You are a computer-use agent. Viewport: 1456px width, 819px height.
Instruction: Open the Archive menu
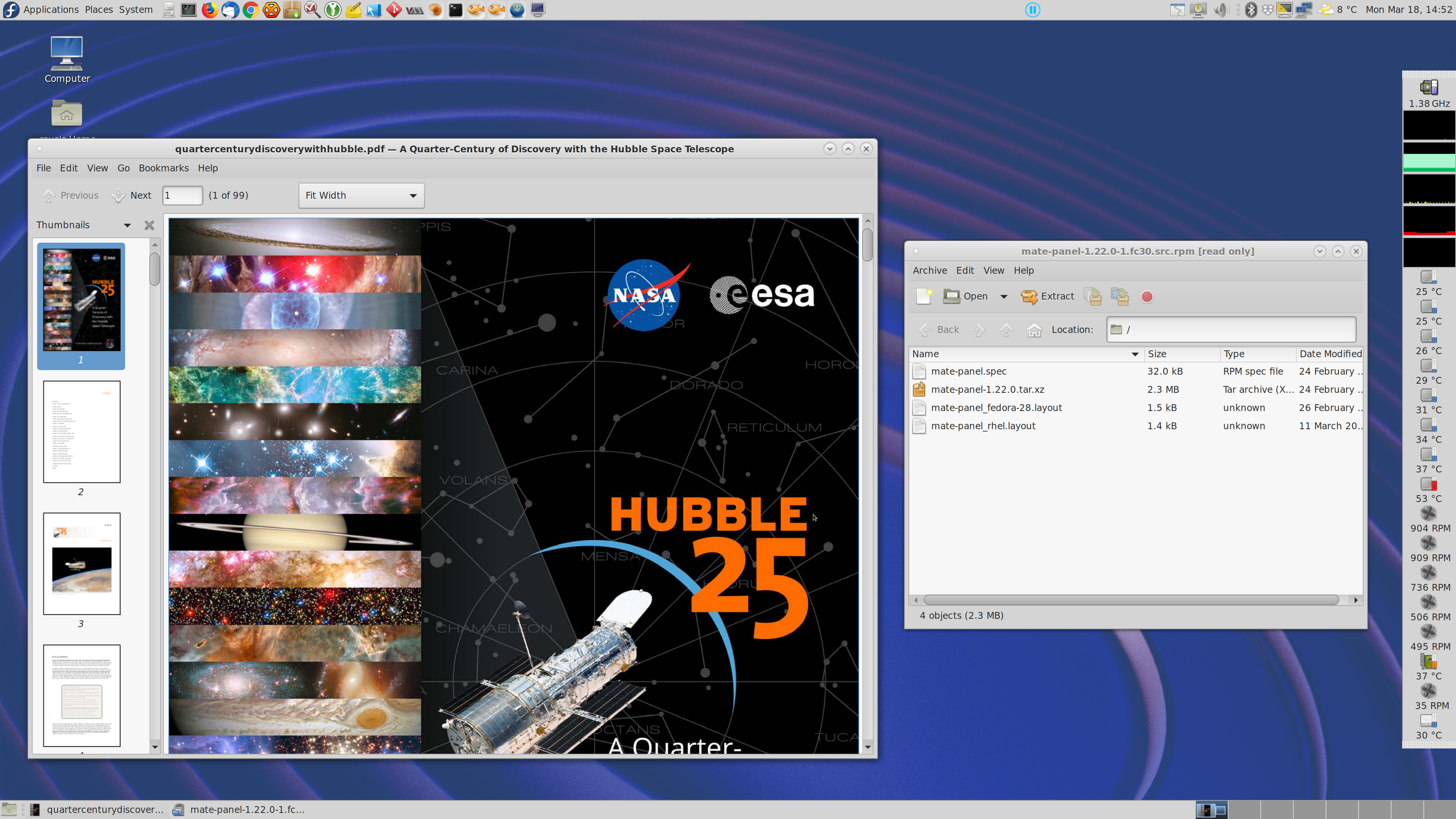coord(930,270)
